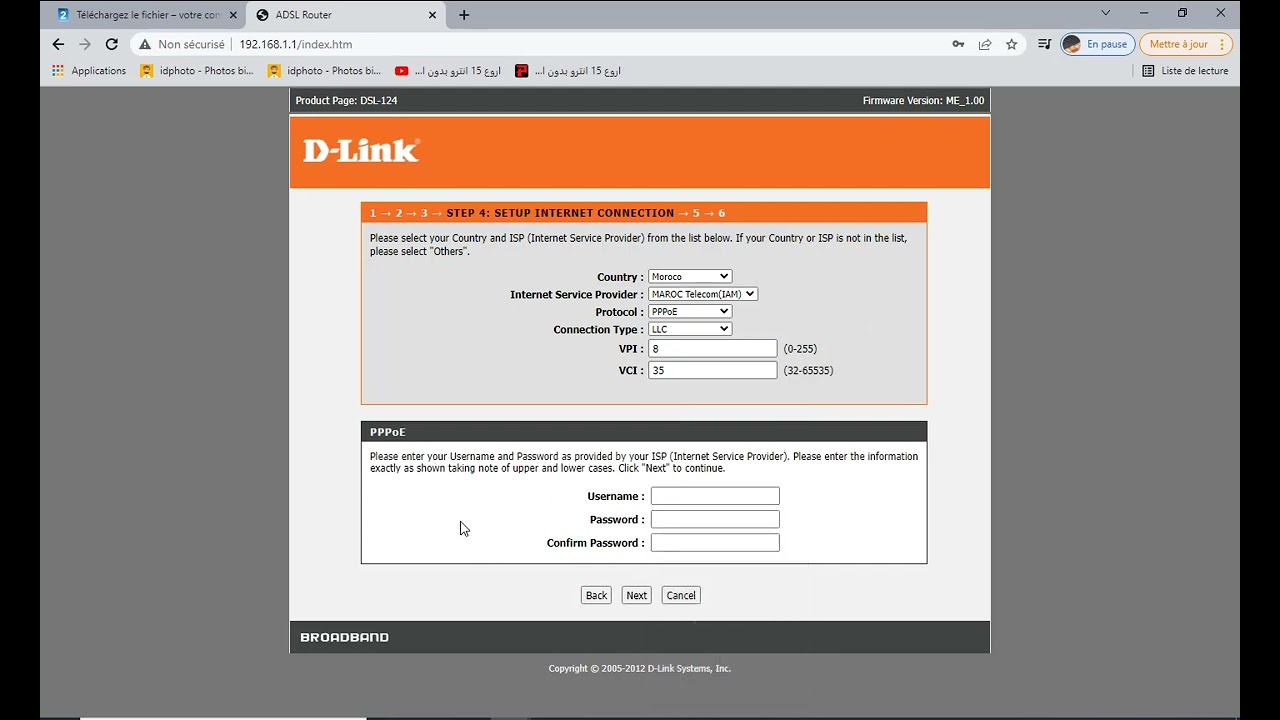Click the Mettre à jour button

tap(1186, 44)
